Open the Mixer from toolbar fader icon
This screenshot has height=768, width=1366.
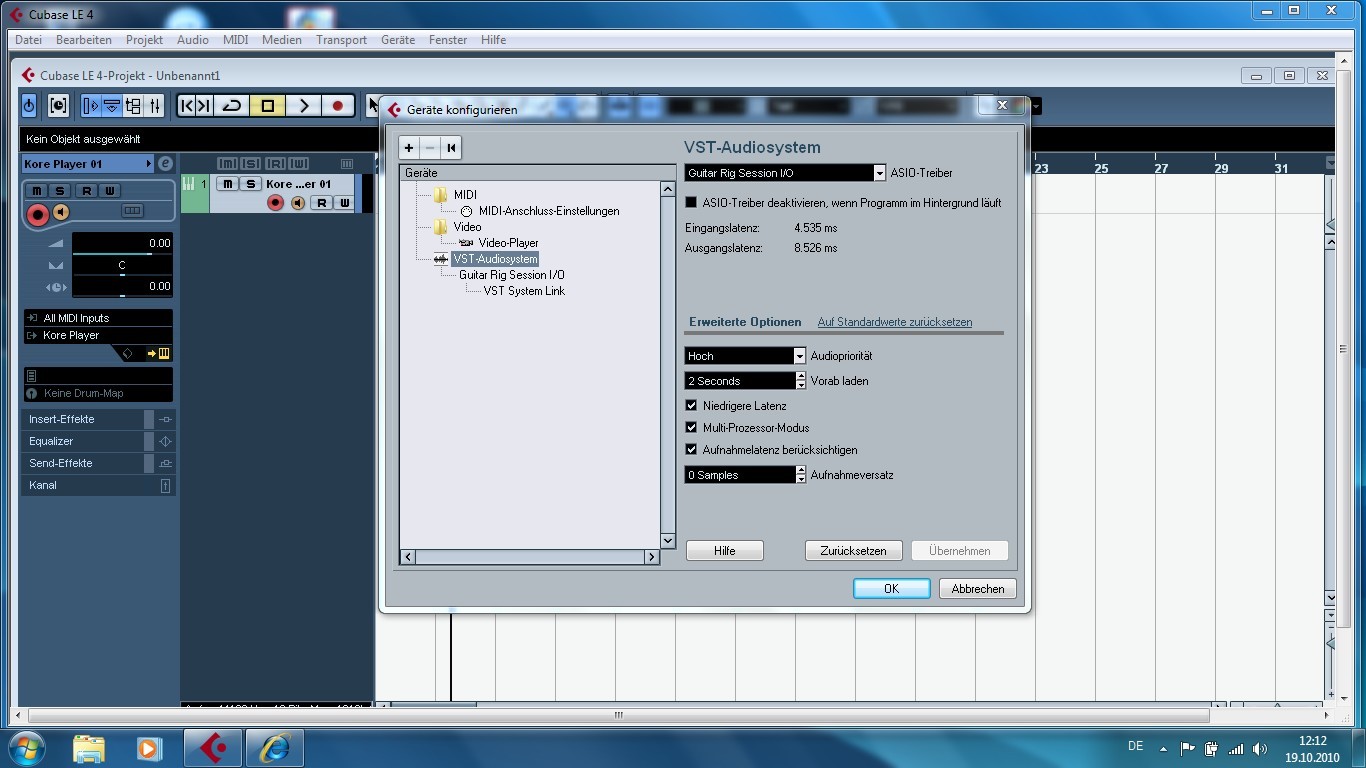click(x=154, y=105)
